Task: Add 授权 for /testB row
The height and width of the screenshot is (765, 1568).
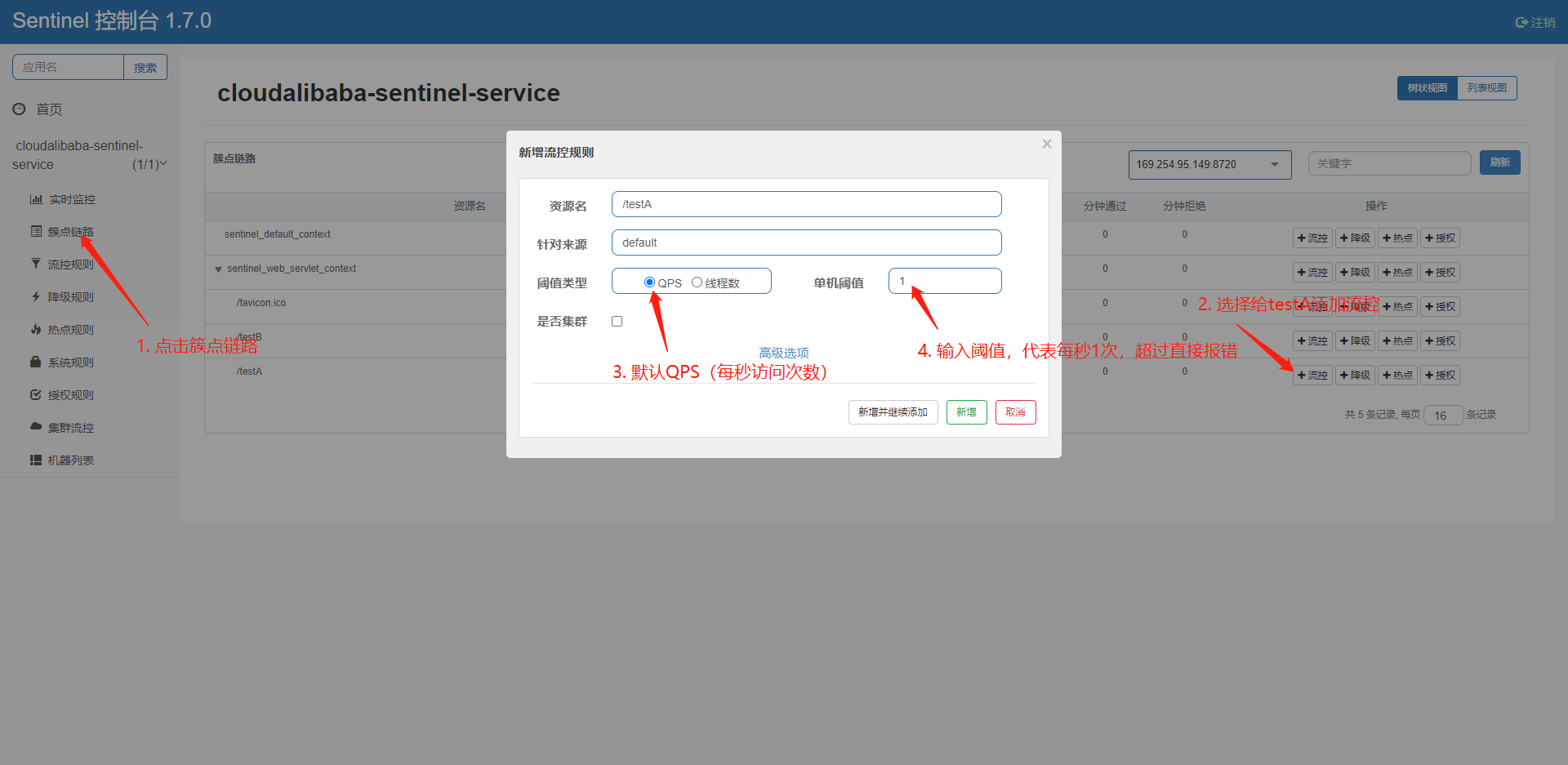Action: pos(1440,341)
